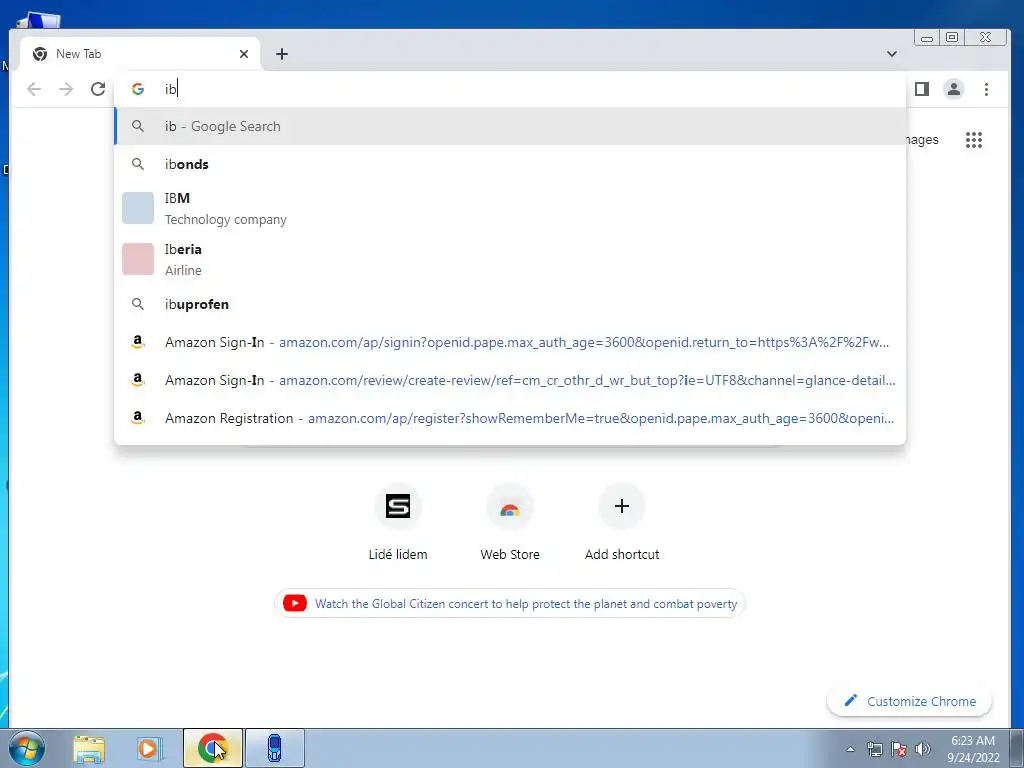Click the browser forward arrow
The height and width of the screenshot is (768, 1024).
[x=66, y=89]
